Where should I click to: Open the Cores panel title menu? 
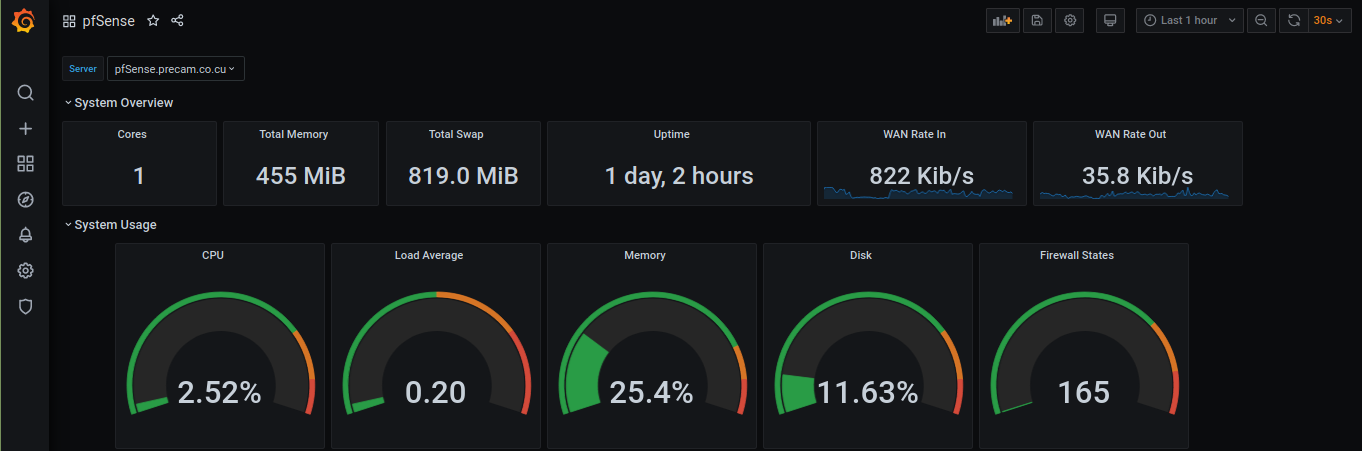(x=132, y=134)
